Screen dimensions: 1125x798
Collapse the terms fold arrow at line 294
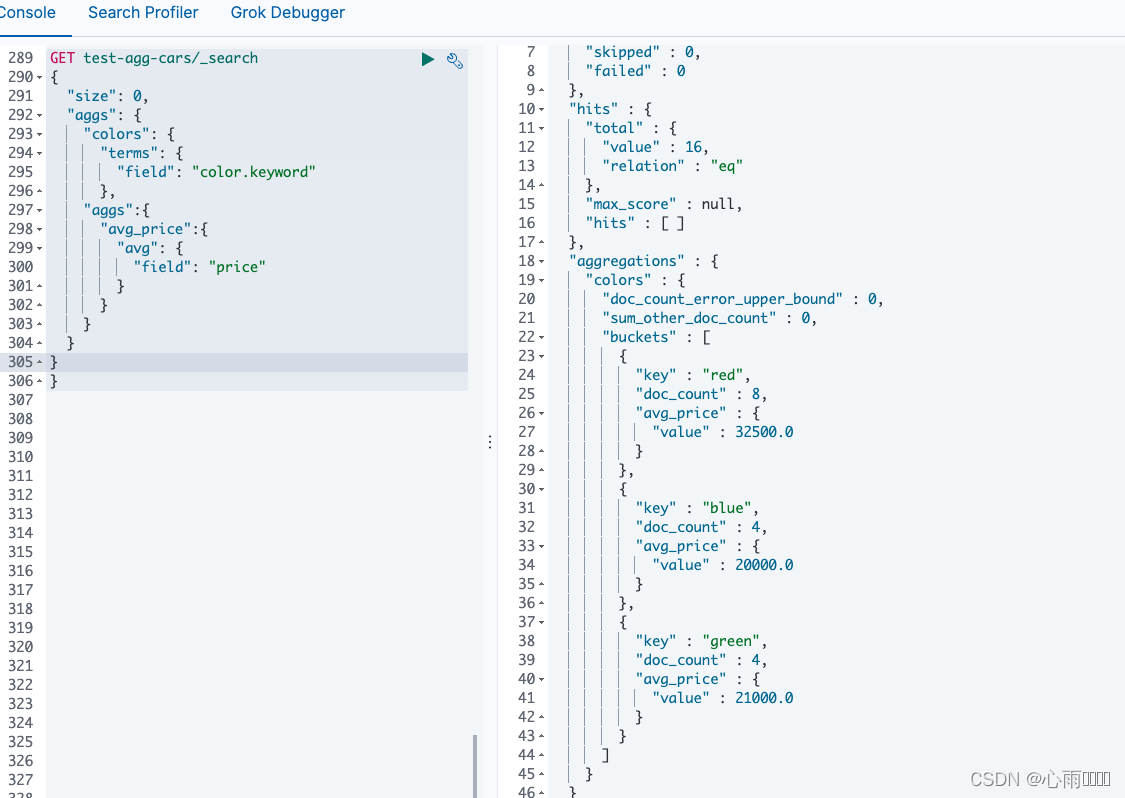point(39,154)
